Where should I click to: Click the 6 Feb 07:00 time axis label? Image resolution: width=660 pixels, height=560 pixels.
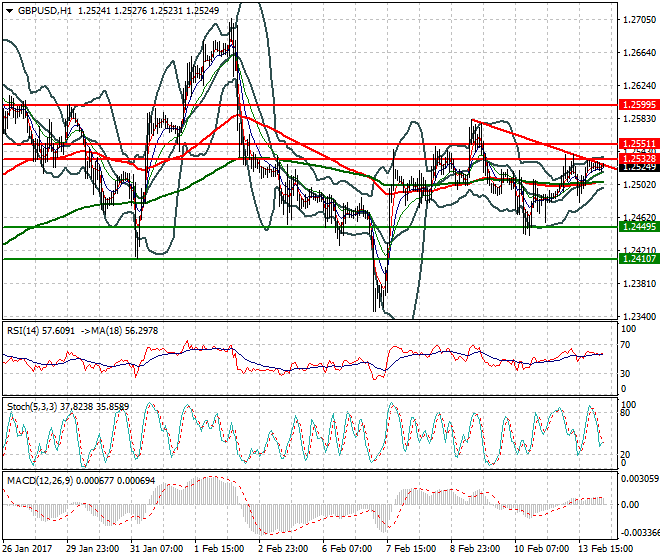[x=347, y=549]
